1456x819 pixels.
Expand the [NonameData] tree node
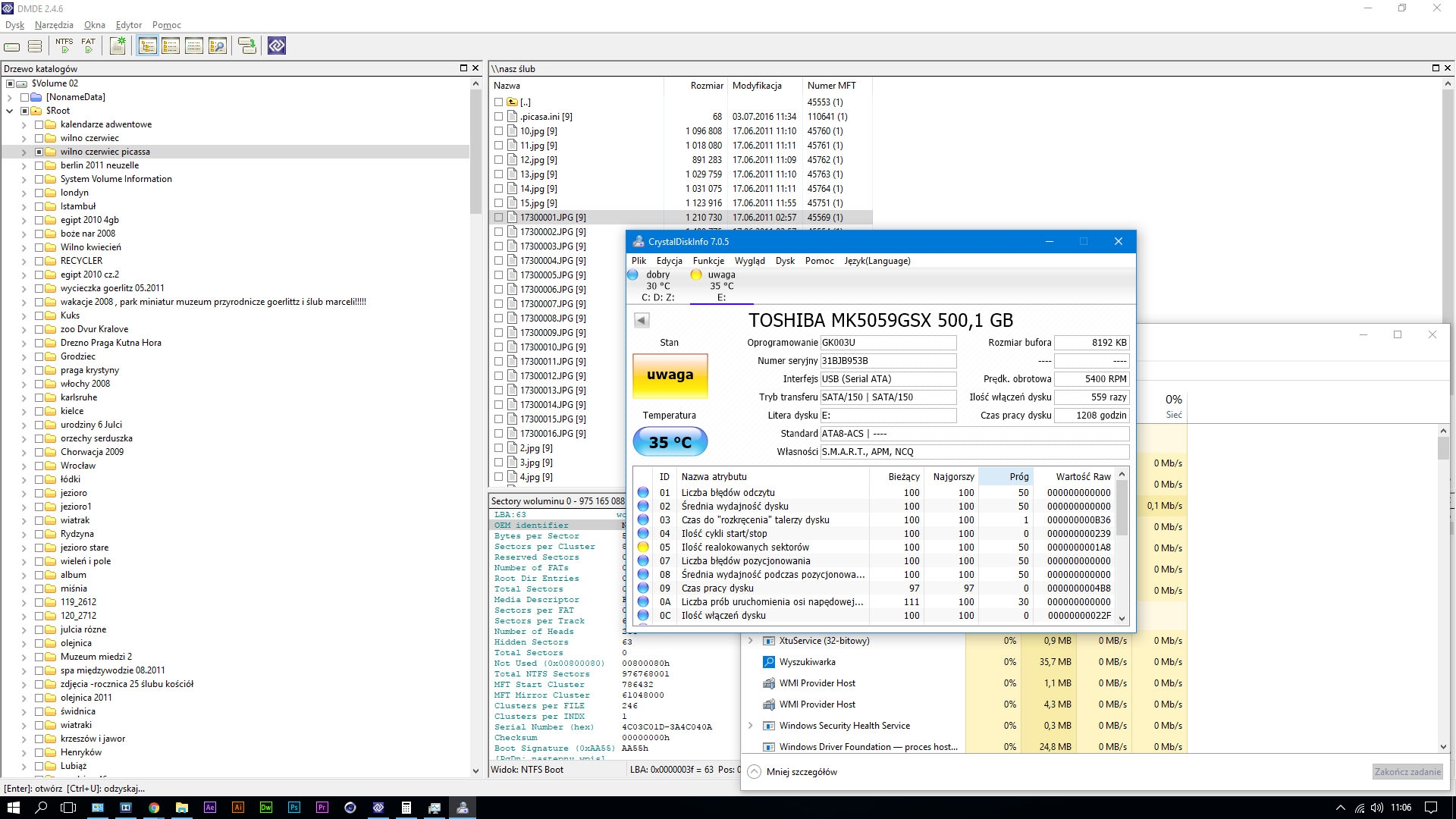pos(10,97)
